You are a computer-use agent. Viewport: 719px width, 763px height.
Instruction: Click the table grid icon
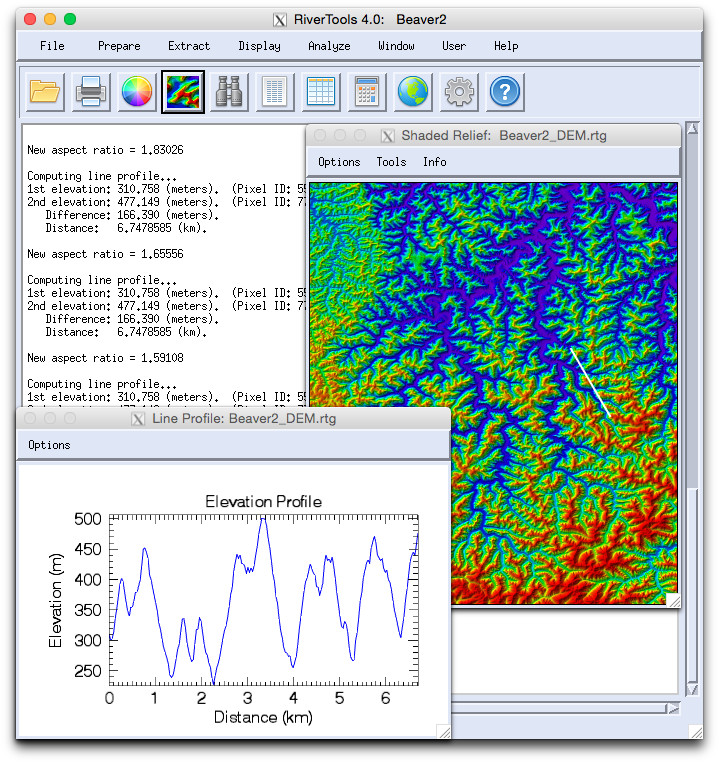click(321, 93)
